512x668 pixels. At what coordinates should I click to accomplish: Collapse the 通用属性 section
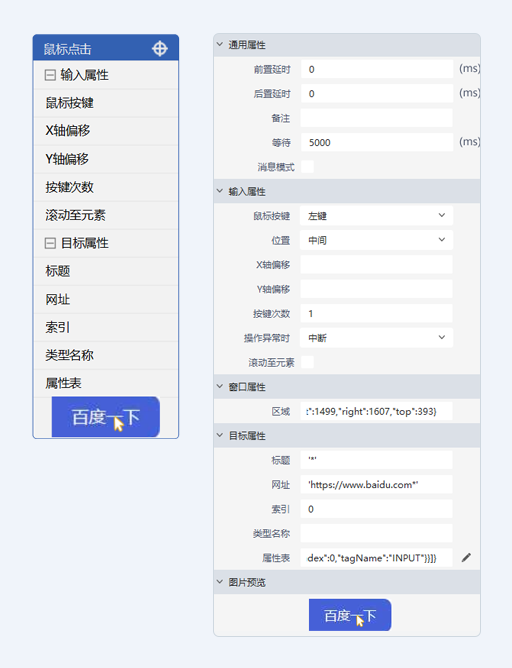coord(220,44)
